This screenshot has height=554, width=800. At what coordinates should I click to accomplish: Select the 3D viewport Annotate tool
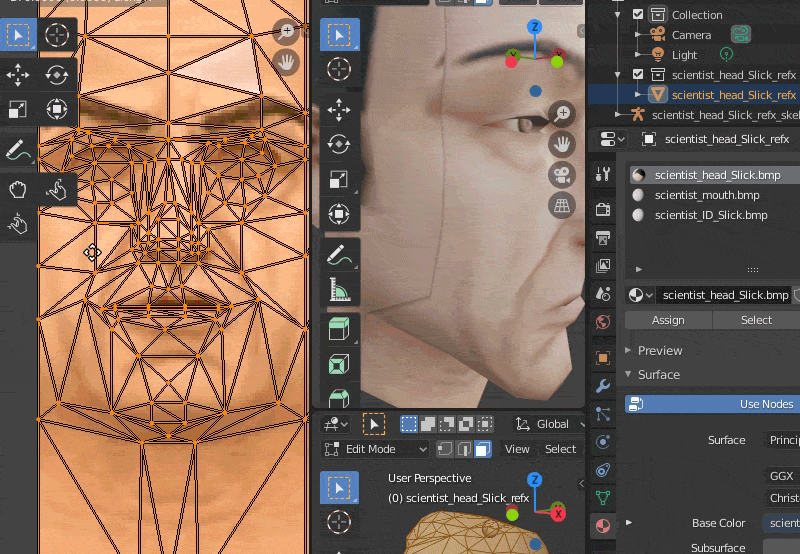point(339,255)
